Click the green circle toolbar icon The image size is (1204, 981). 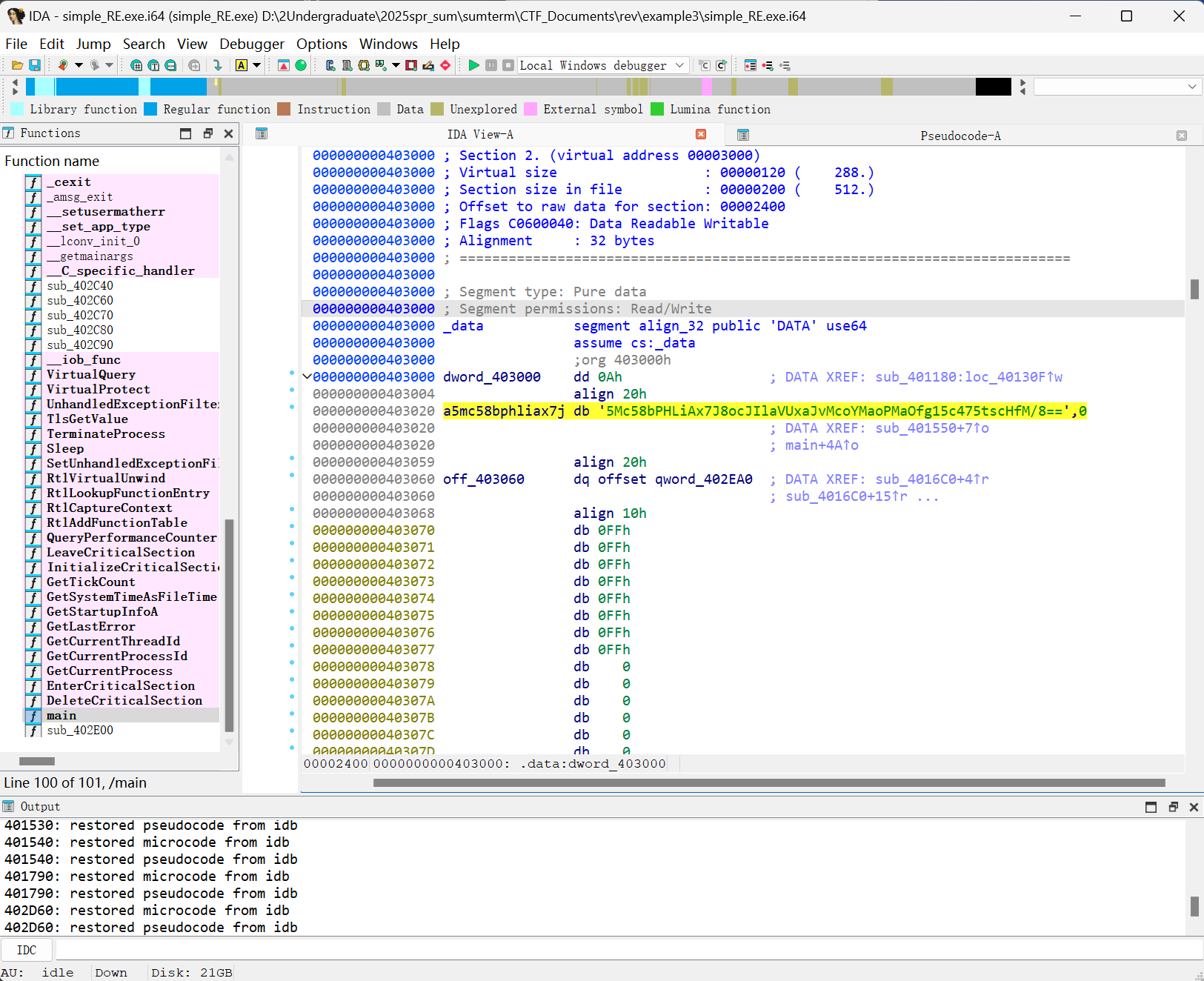301,65
